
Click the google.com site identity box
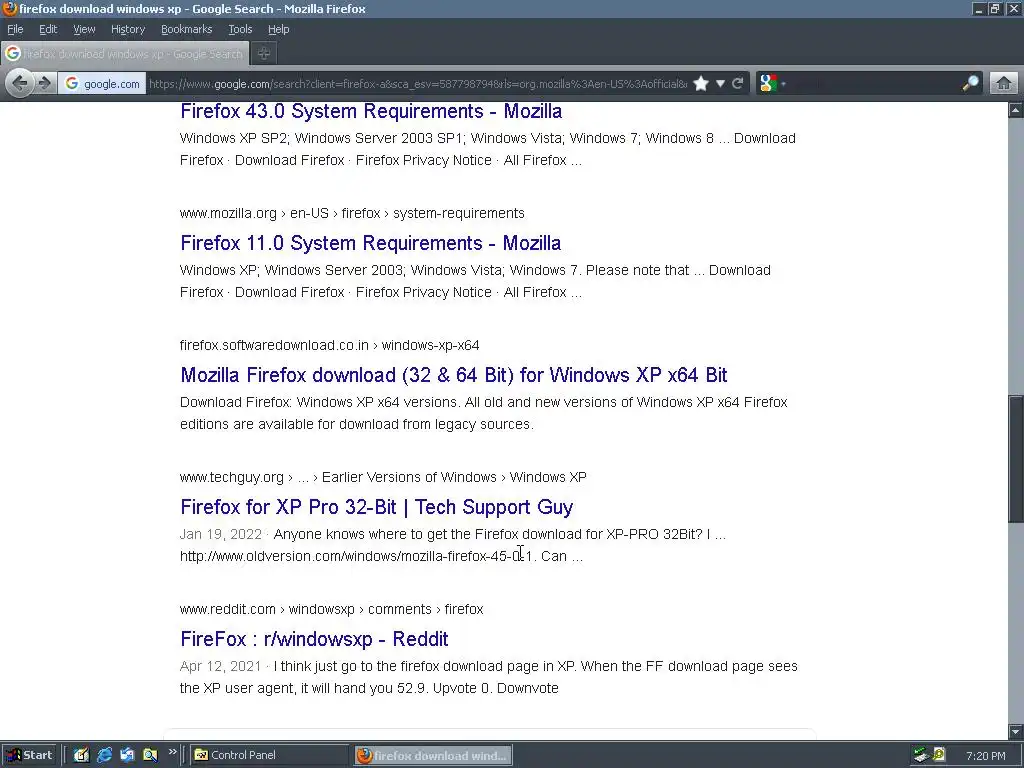pos(103,84)
